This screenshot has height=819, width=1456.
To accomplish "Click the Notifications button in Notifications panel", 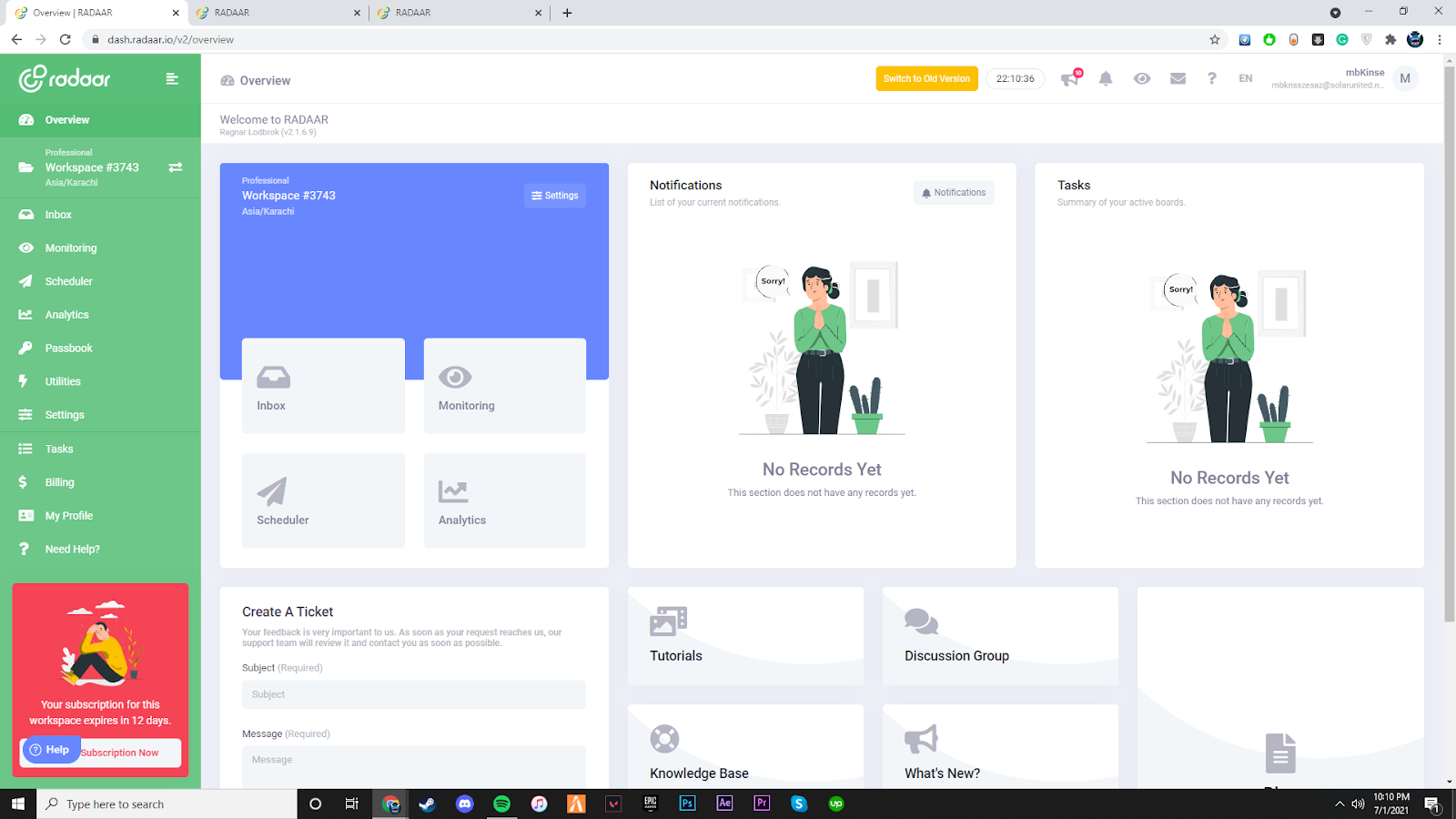I will 954,193.
